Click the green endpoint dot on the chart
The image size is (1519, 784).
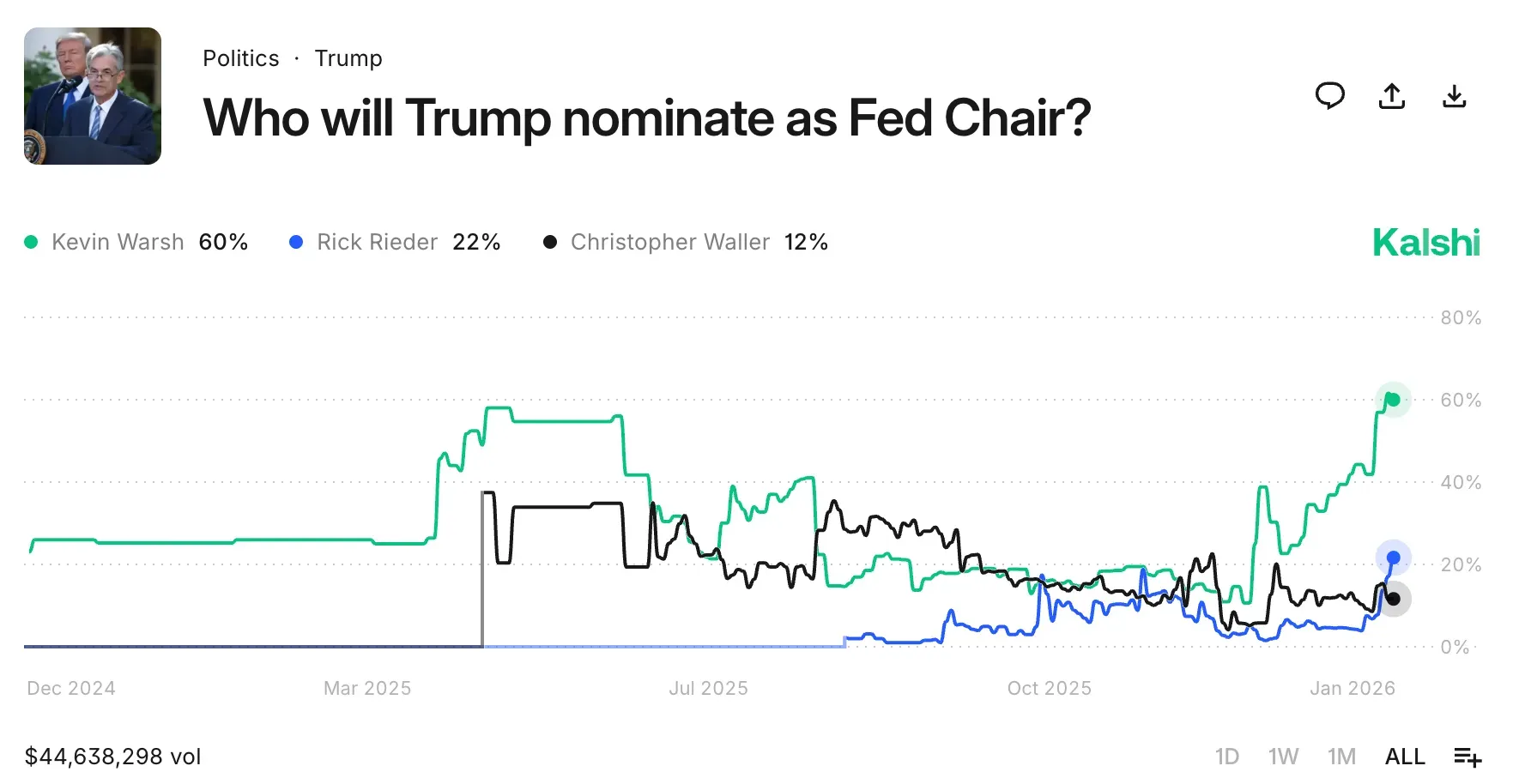click(1393, 399)
